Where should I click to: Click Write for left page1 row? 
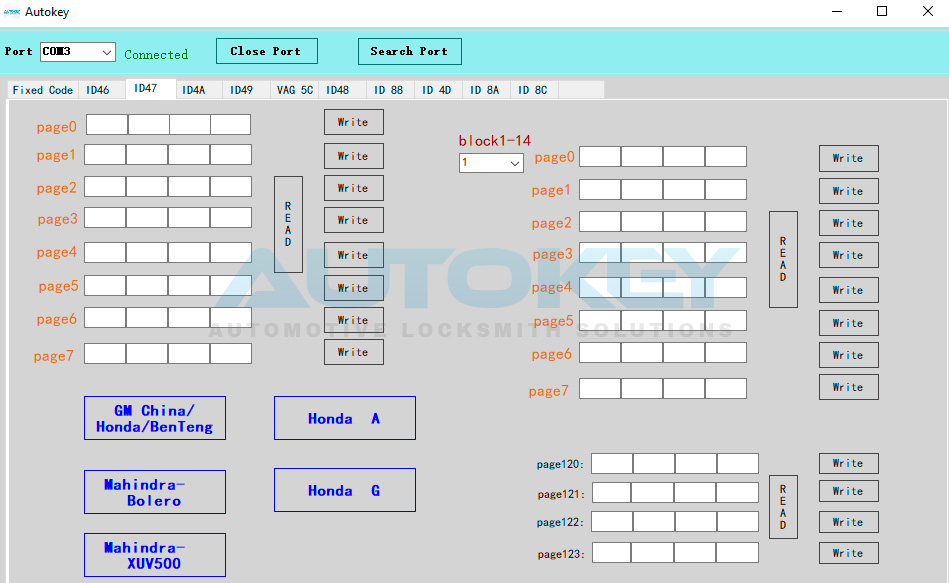pyautogui.click(x=353, y=156)
